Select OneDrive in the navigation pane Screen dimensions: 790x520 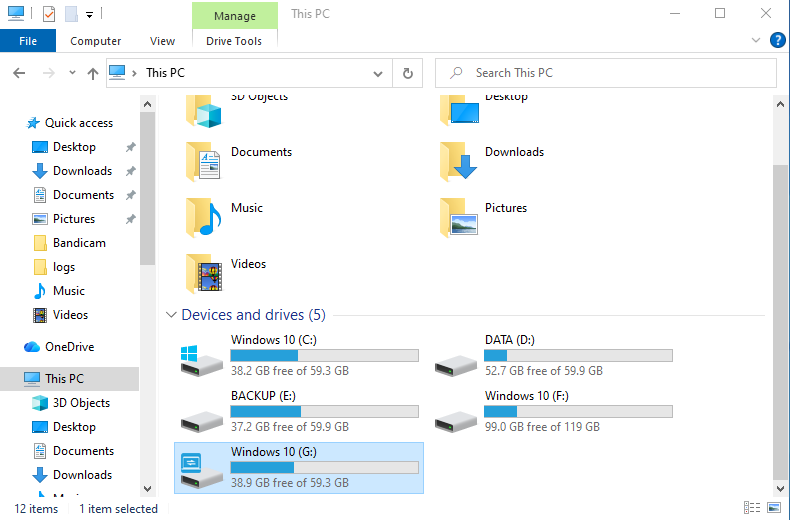70,347
